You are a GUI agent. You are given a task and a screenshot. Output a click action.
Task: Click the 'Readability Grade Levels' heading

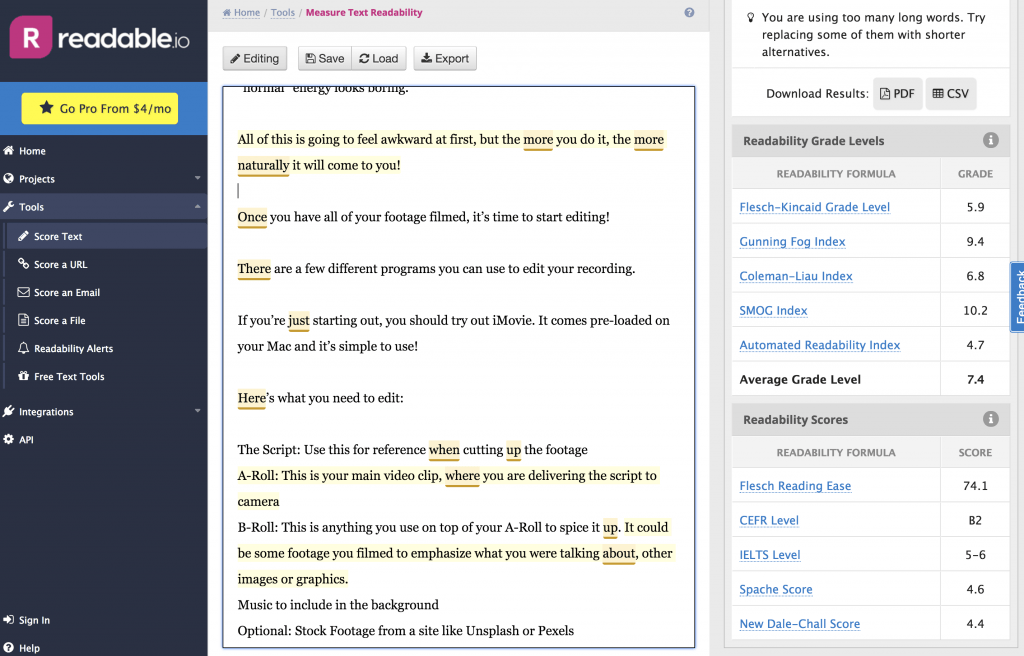[x=813, y=140]
